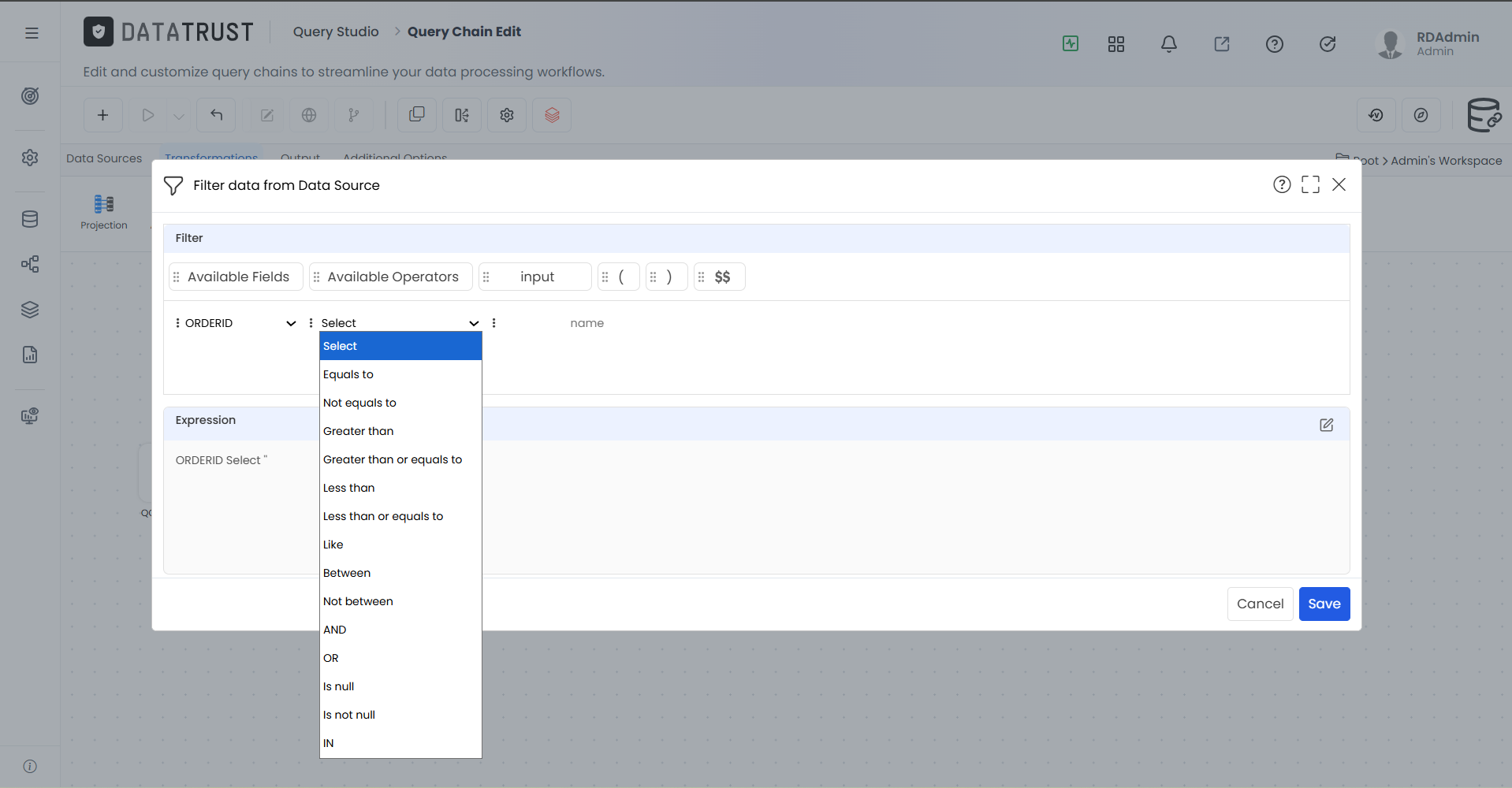
Task: Close the Filter data dialog
Action: tap(1339, 184)
